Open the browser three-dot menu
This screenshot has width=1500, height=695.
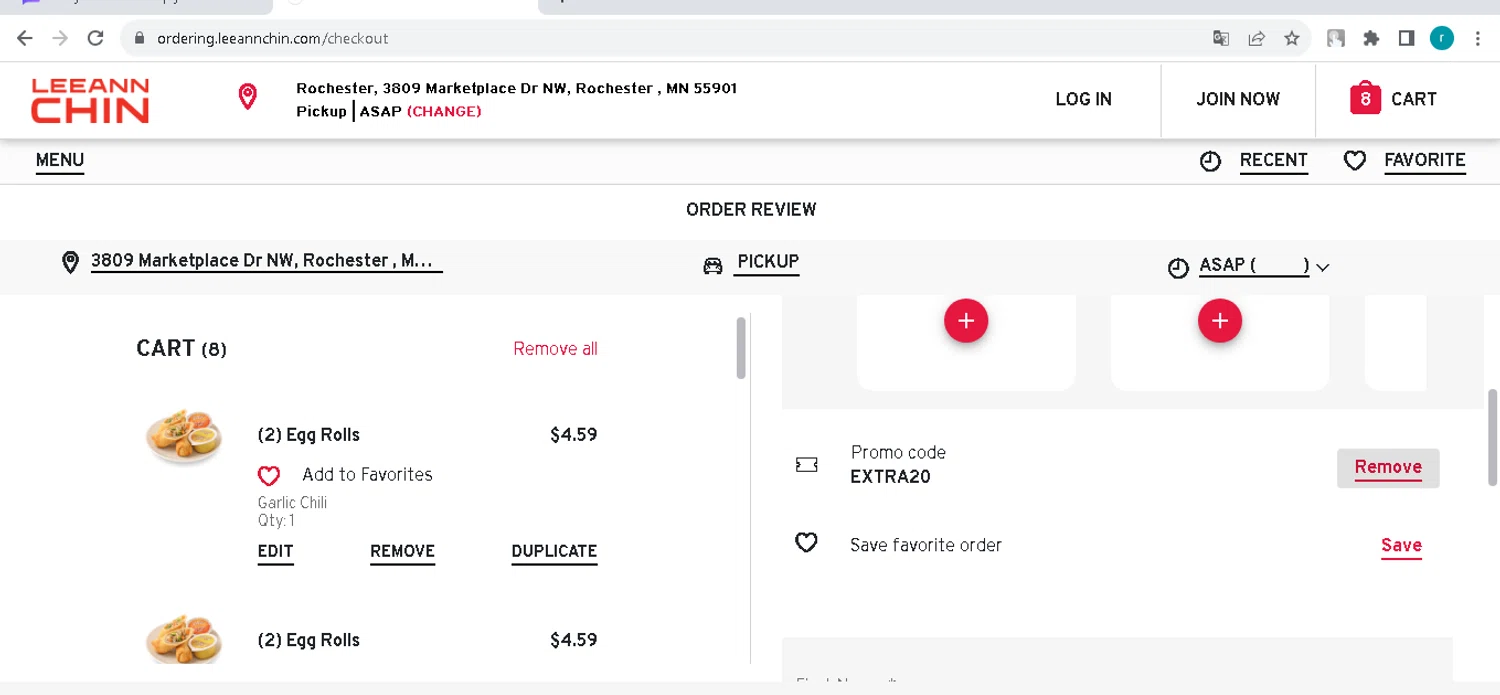pyautogui.click(x=1477, y=38)
